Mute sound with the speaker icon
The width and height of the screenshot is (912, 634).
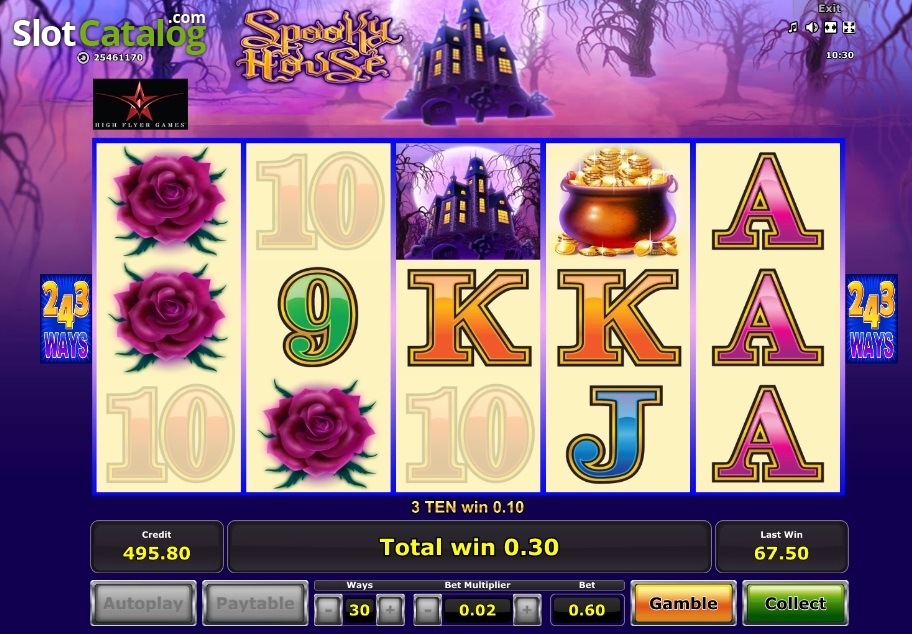(811, 27)
